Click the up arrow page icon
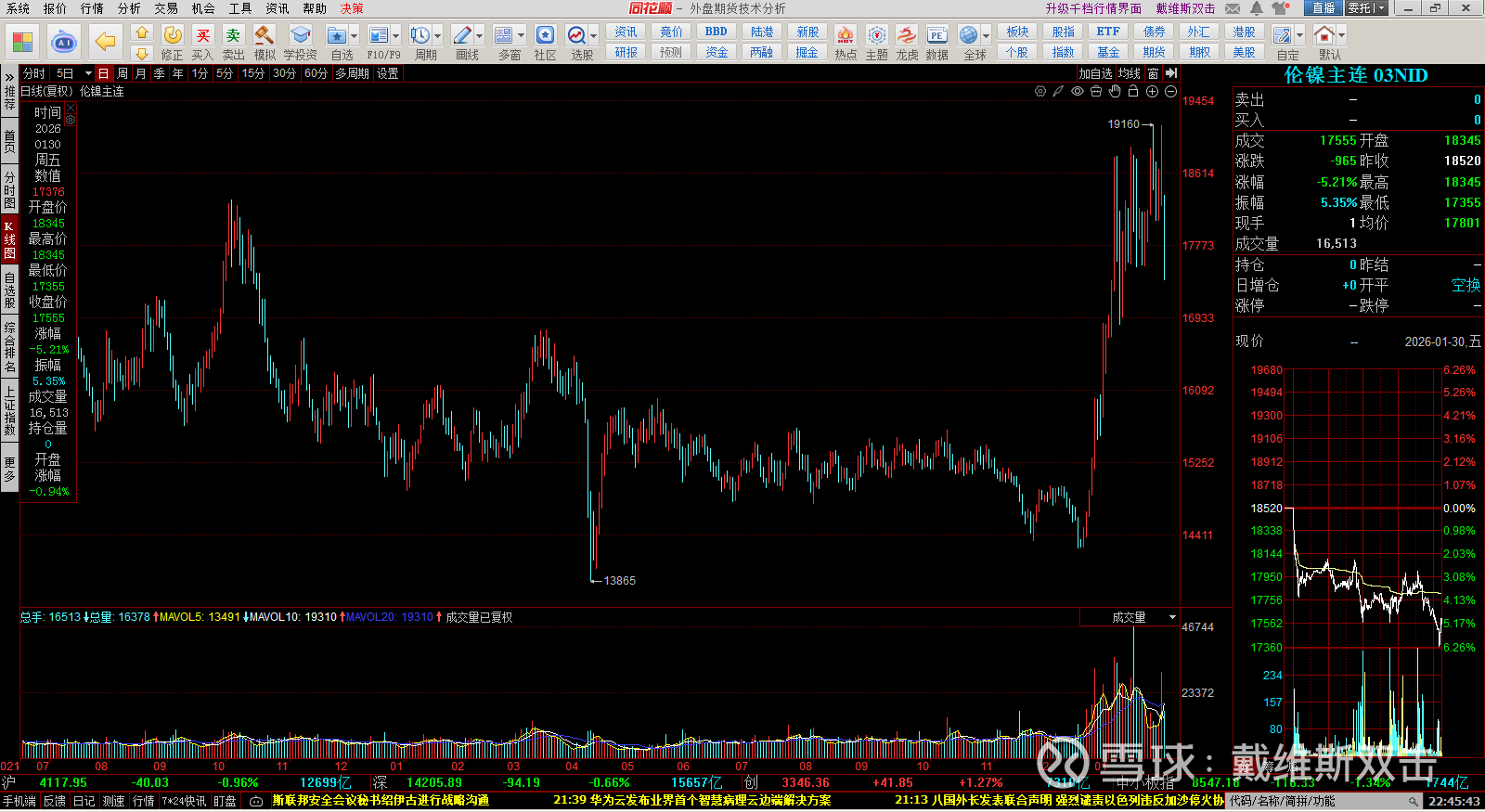This screenshot has width=1485, height=812. pyautogui.click(x=142, y=32)
